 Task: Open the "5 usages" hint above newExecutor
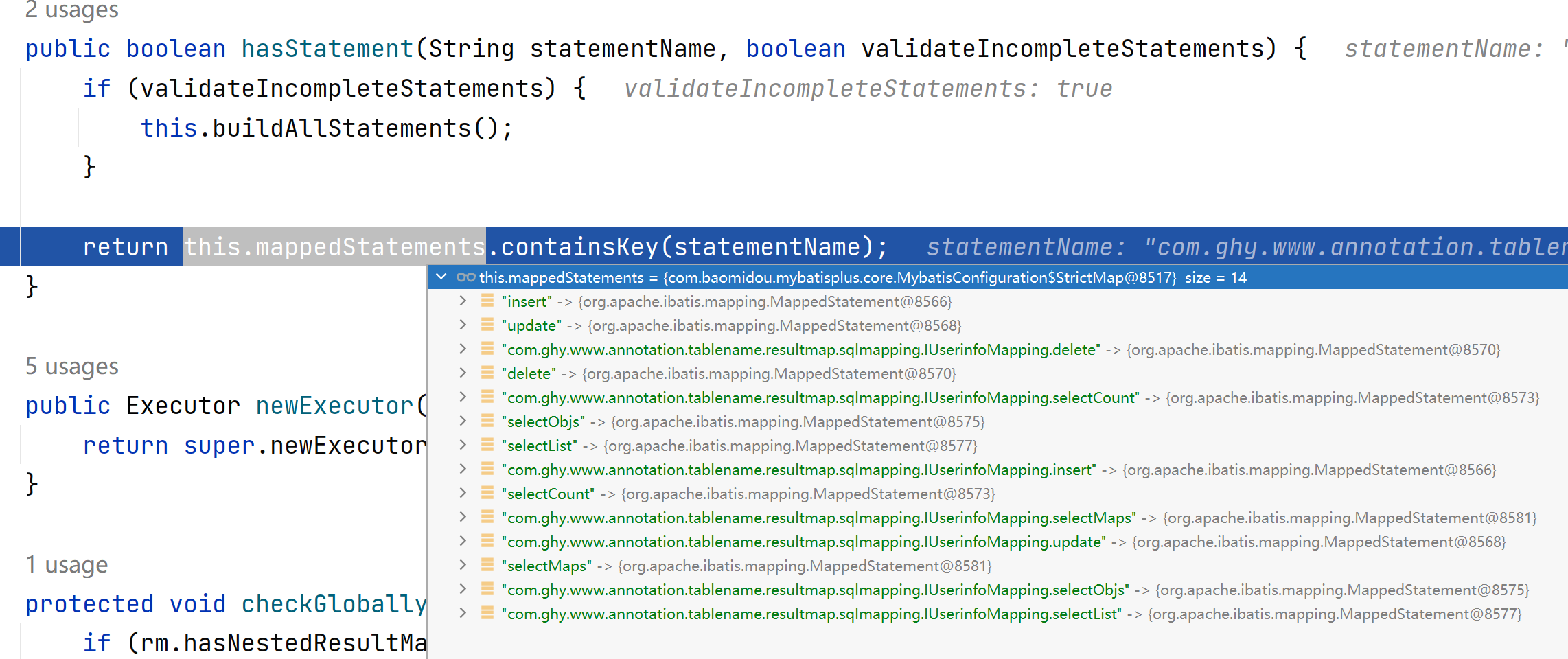pyautogui.click(x=72, y=367)
